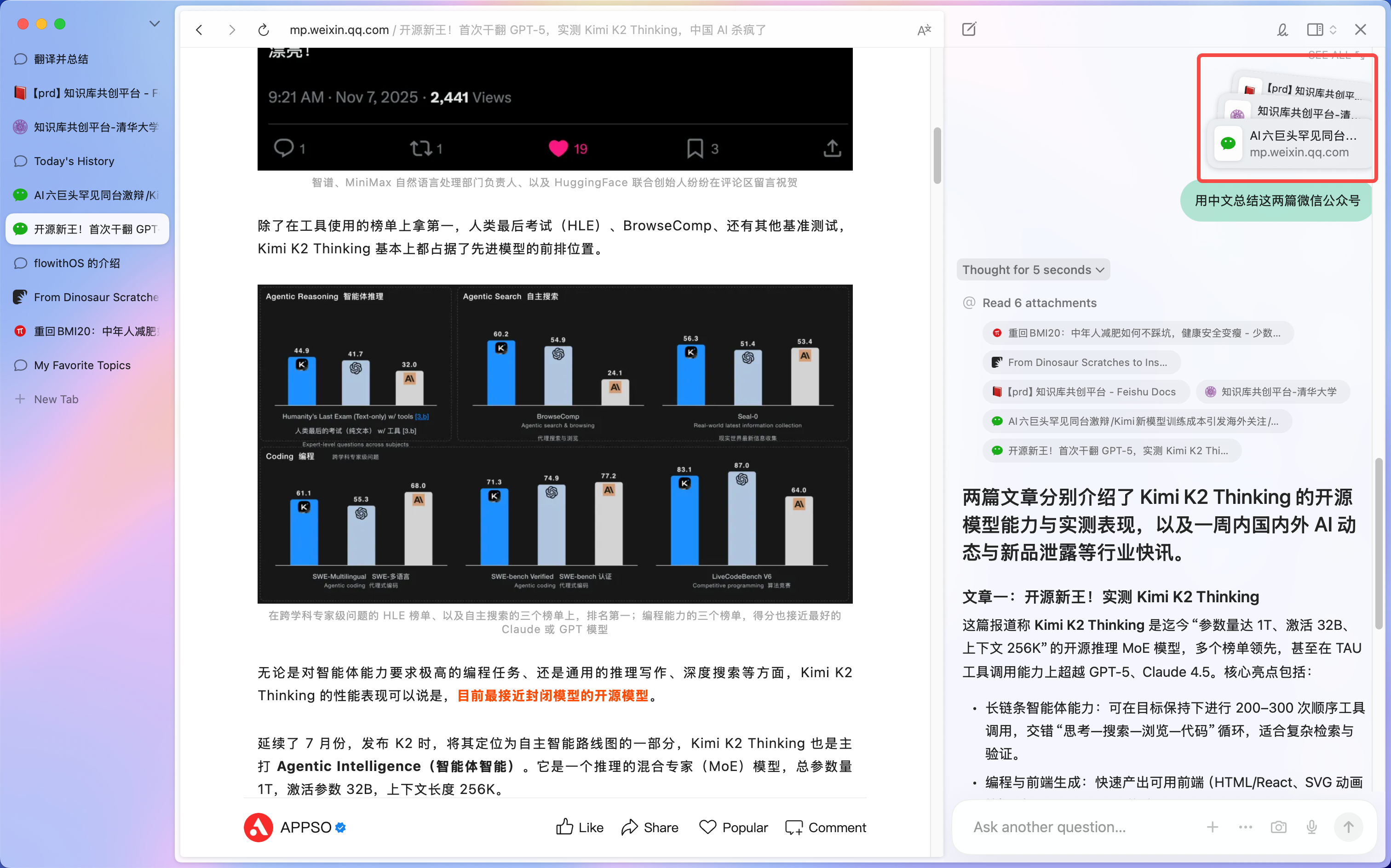The image size is (1391, 868).
Task: Open the 翻译并总结 tab
Action: pos(87,59)
